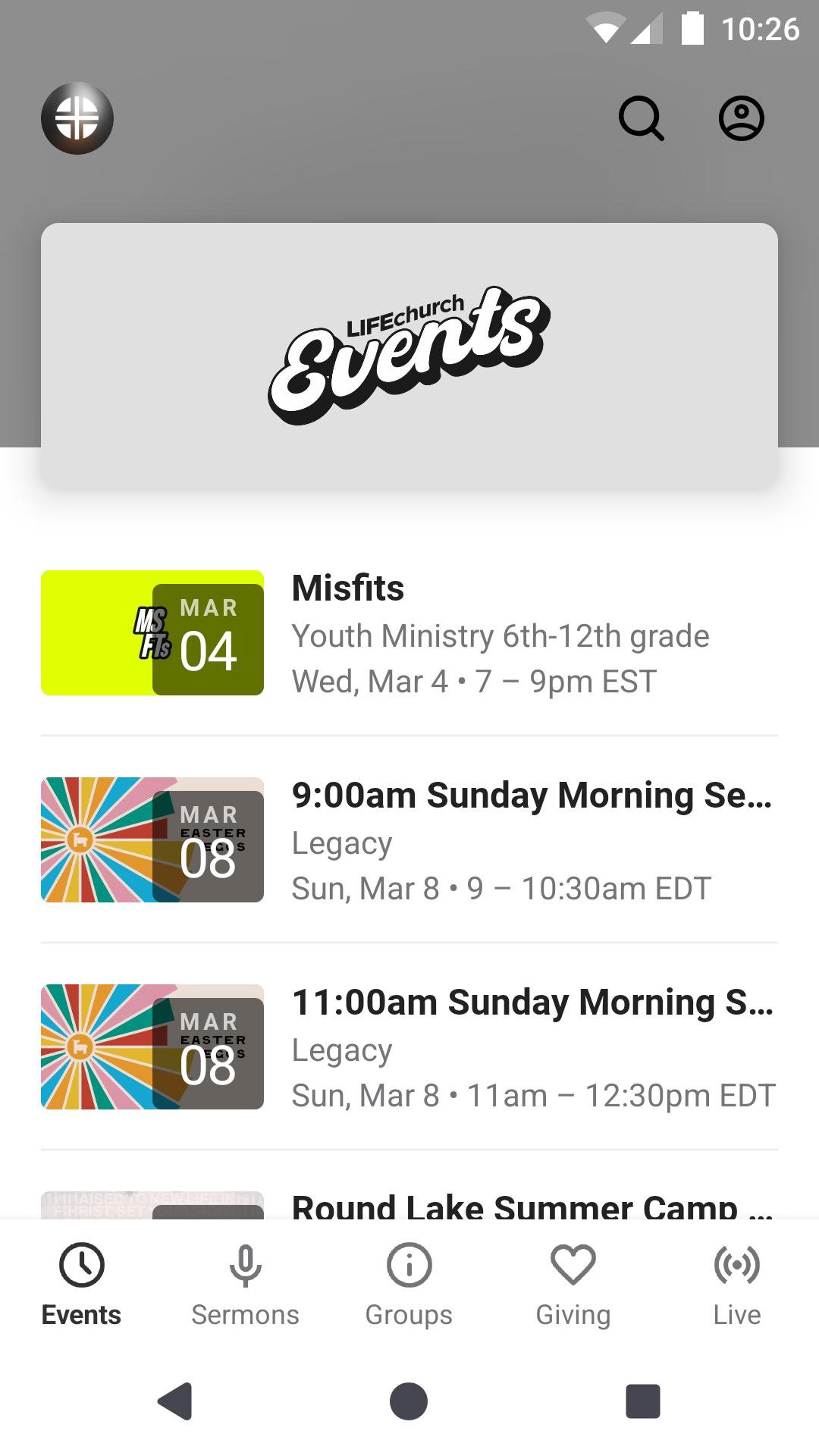Tap the Misfits Mar 04 thumbnail
This screenshot has width=819, height=1456.
(152, 632)
